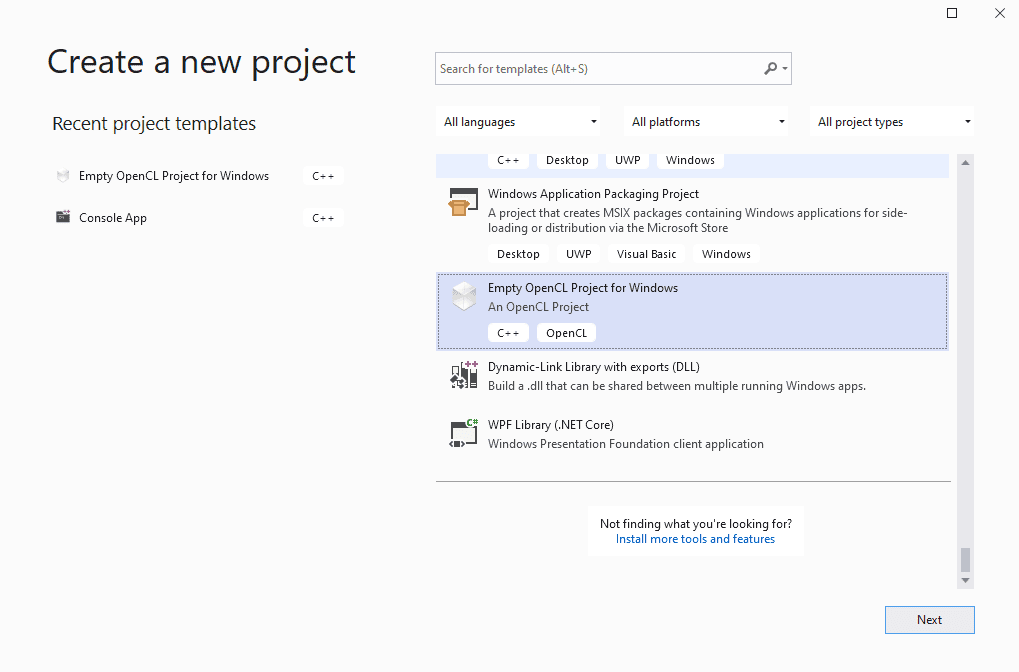1019x672 pixels.
Task: Expand the search options arrow
Action: tap(785, 68)
